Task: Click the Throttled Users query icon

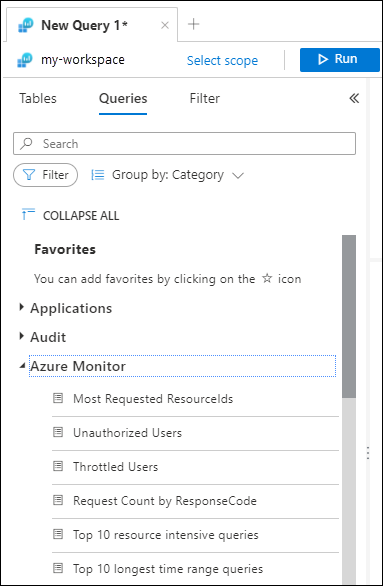Action: [58, 466]
